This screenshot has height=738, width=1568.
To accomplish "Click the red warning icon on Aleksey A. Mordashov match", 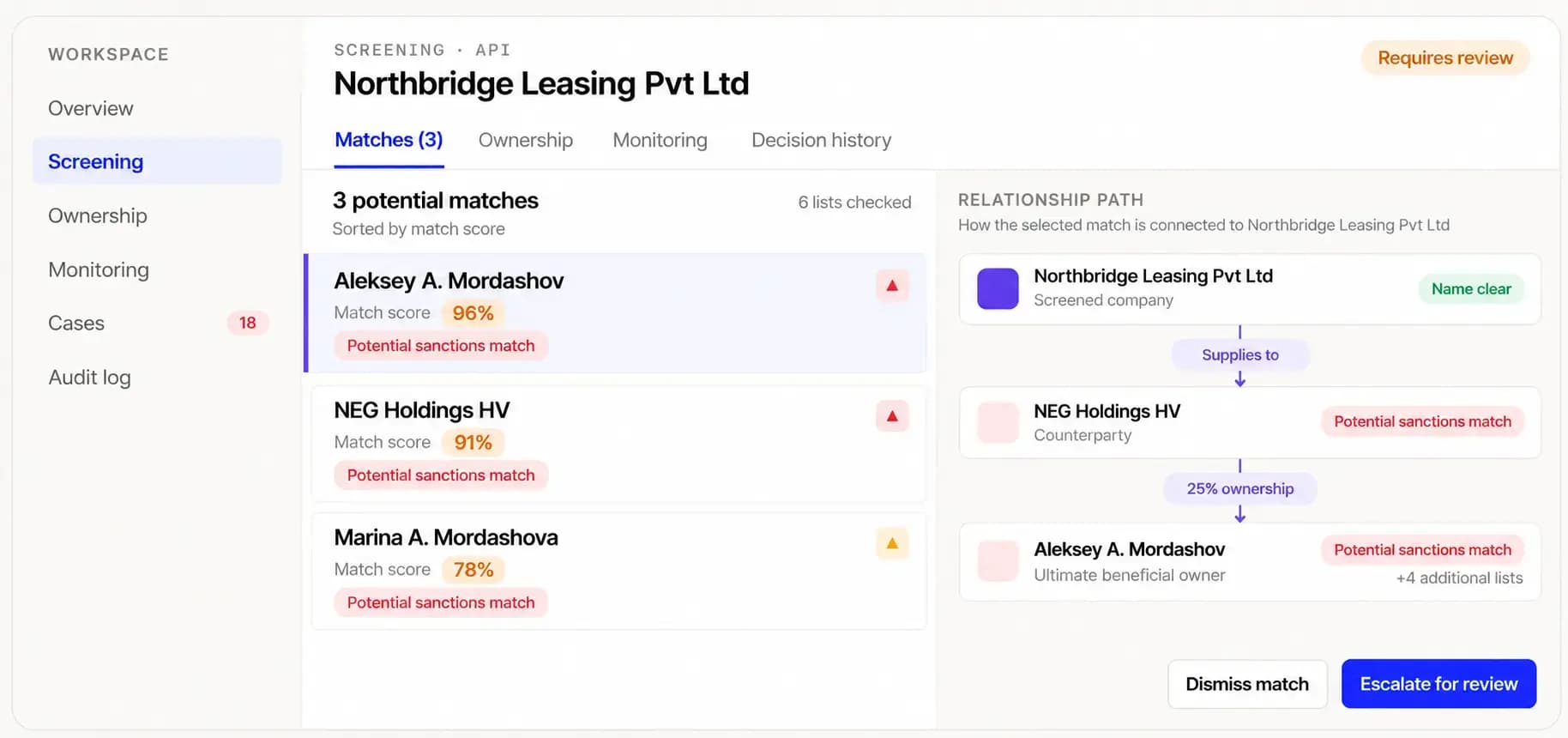I will pos(892,286).
